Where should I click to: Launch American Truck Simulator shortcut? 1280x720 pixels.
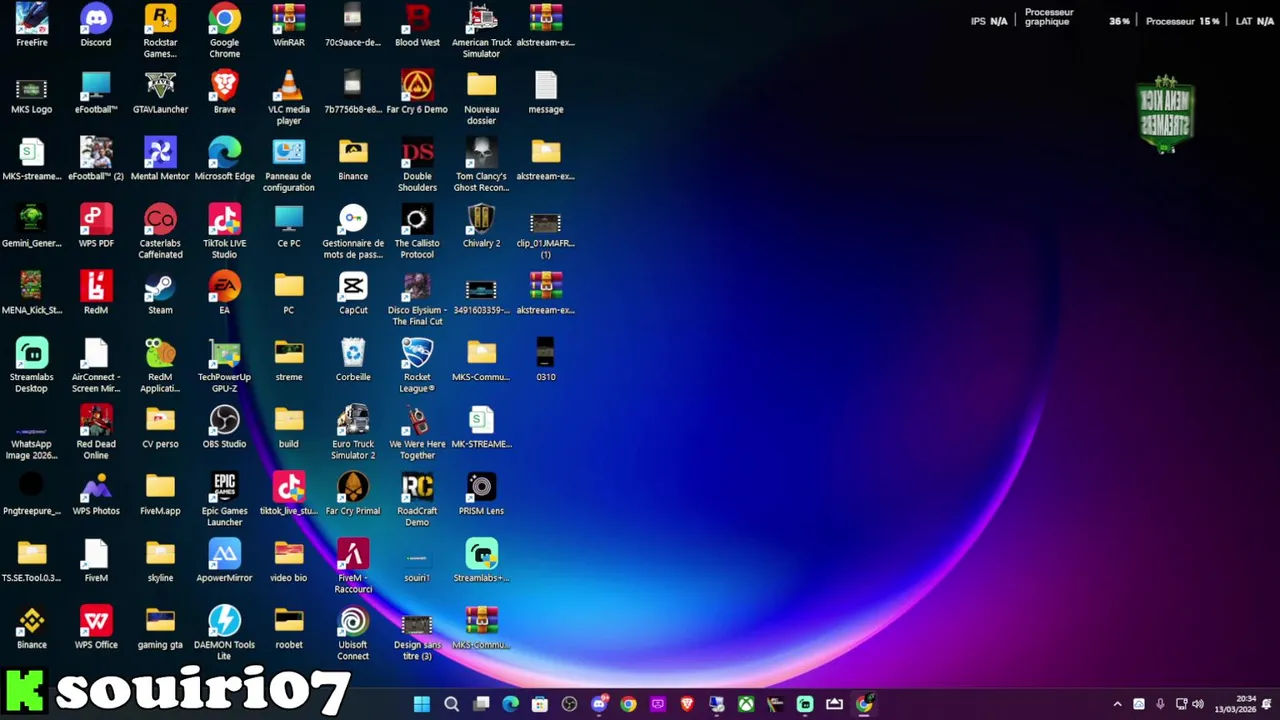point(481,31)
